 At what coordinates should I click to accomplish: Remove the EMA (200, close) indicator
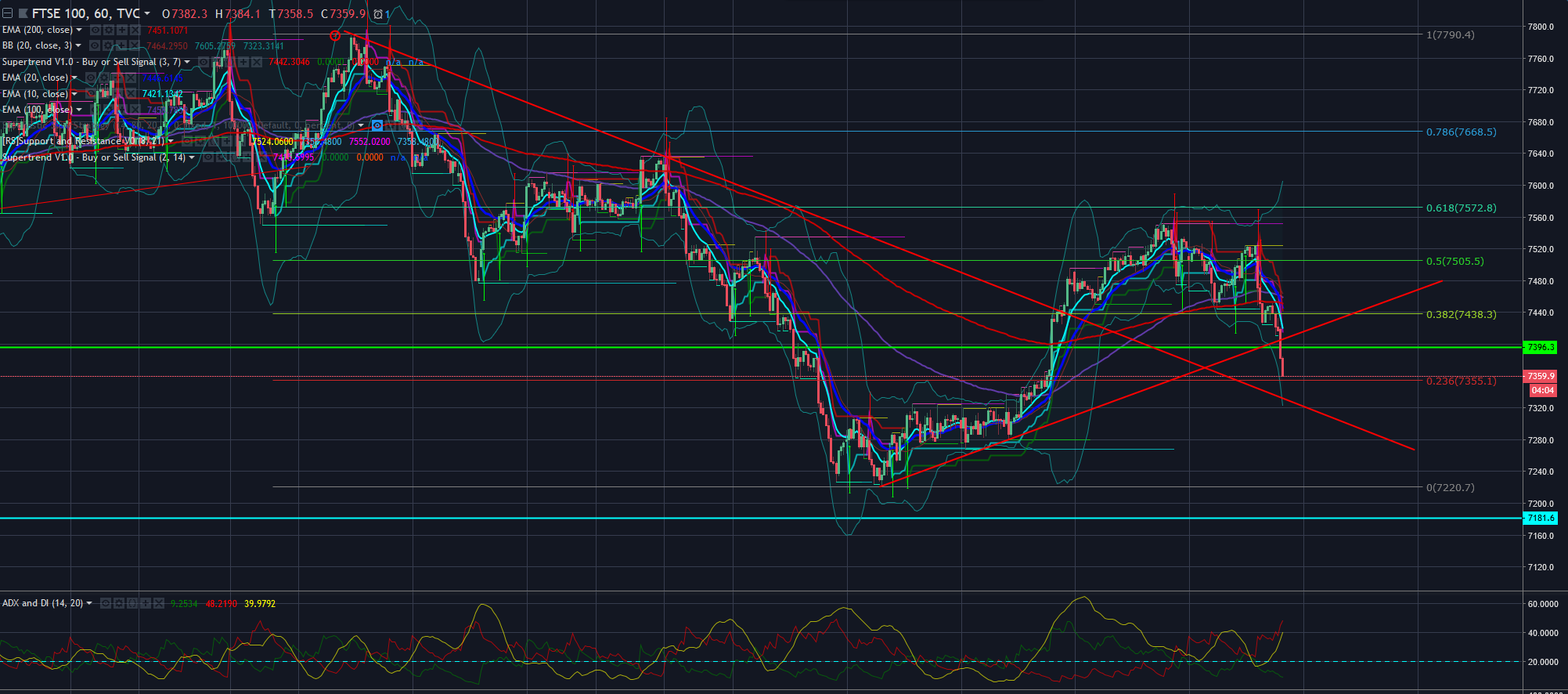pyautogui.click(x=135, y=30)
